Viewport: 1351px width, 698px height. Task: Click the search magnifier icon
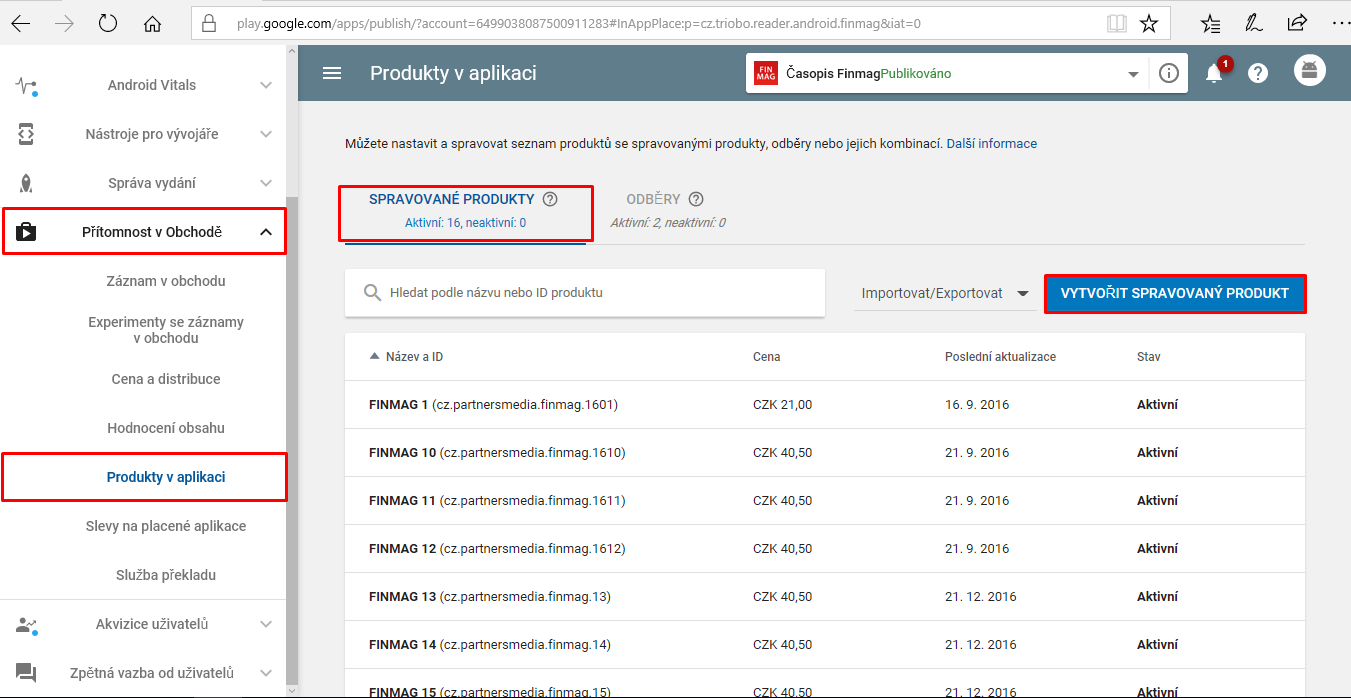pyautogui.click(x=372, y=293)
